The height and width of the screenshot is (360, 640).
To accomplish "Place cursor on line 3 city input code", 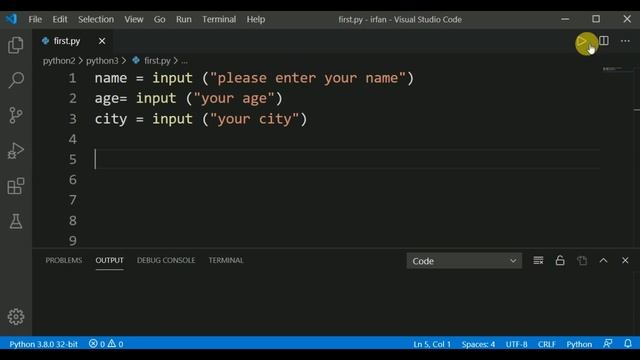I will tap(201, 119).
